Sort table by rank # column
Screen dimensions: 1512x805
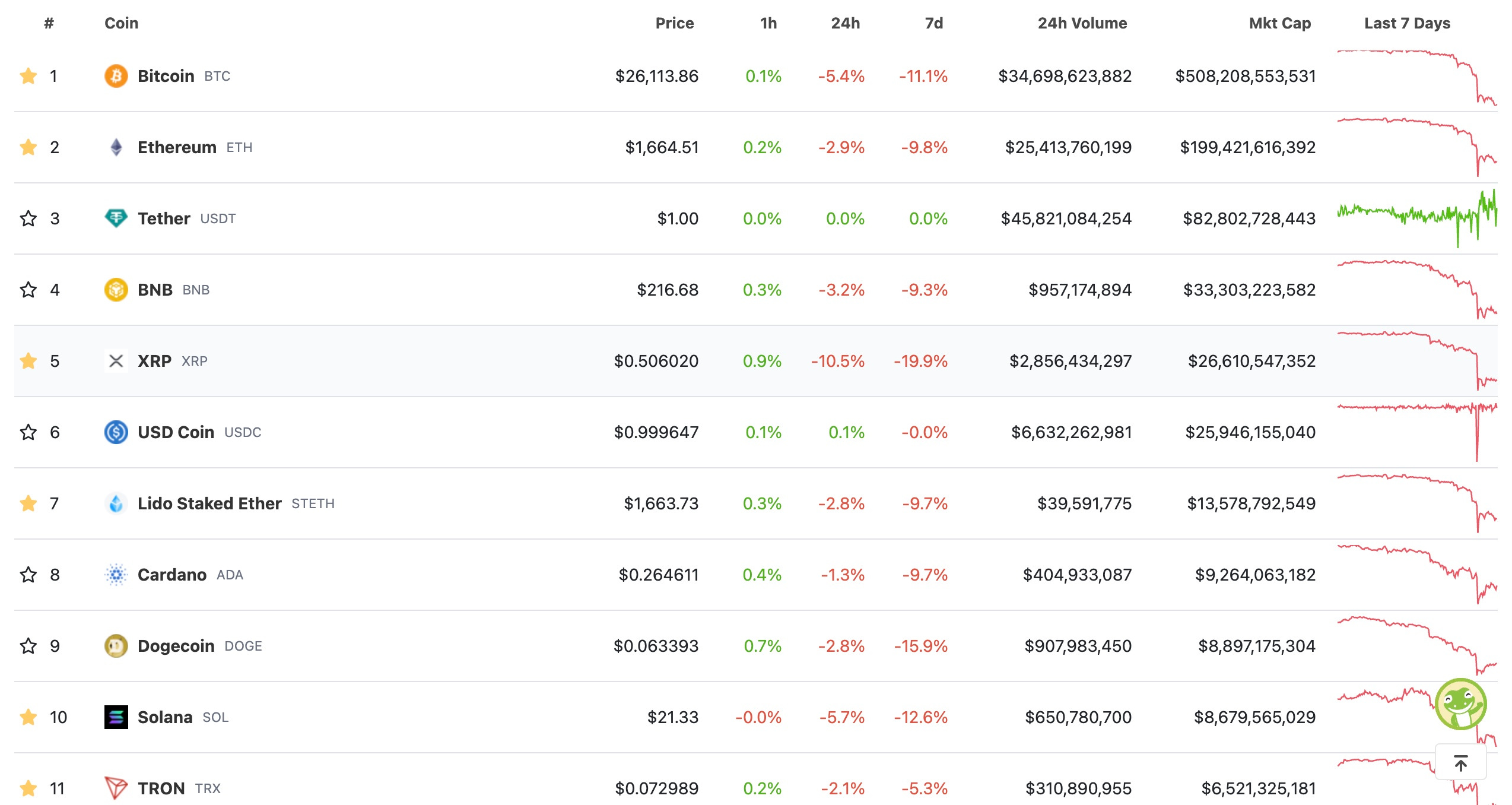(x=49, y=23)
